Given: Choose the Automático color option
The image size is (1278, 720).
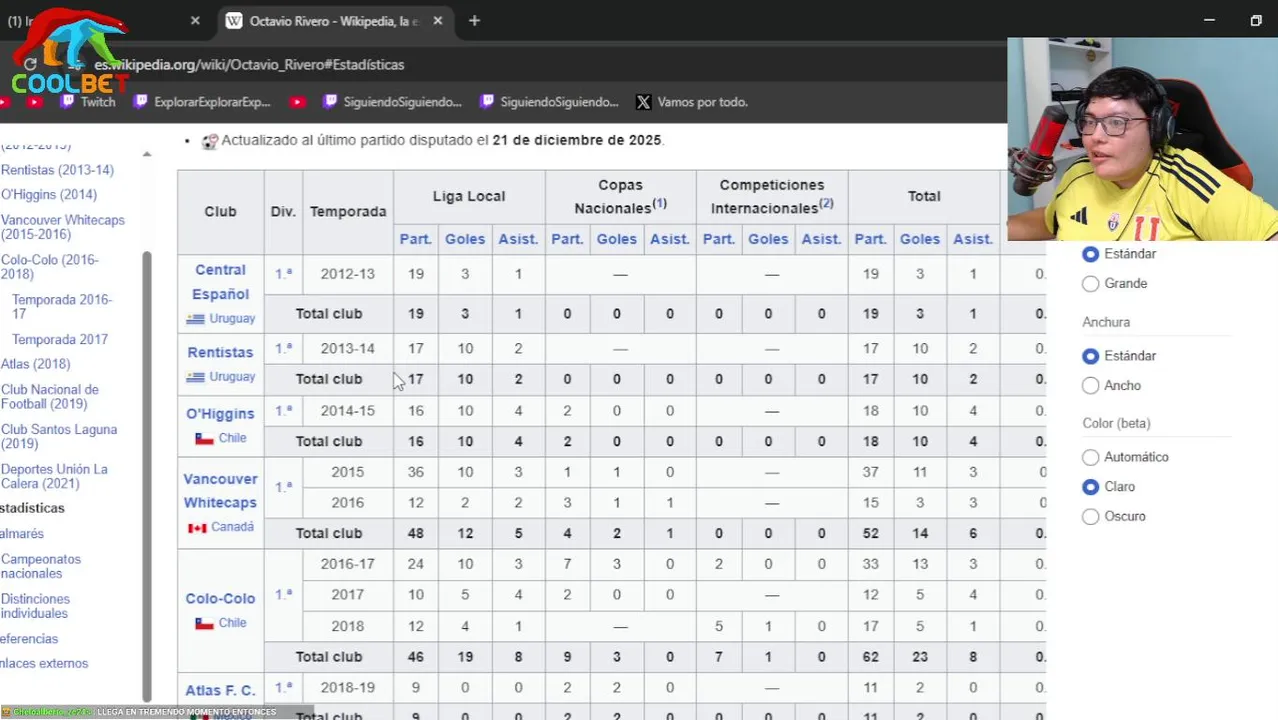Looking at the screenshot, I should pyautogui.click(x=1091, y=457).
